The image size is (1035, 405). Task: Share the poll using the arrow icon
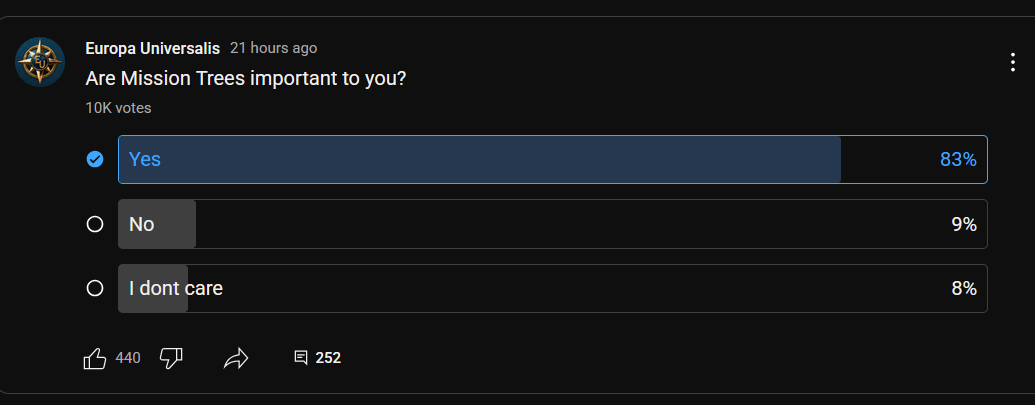(x=236, y=358)
